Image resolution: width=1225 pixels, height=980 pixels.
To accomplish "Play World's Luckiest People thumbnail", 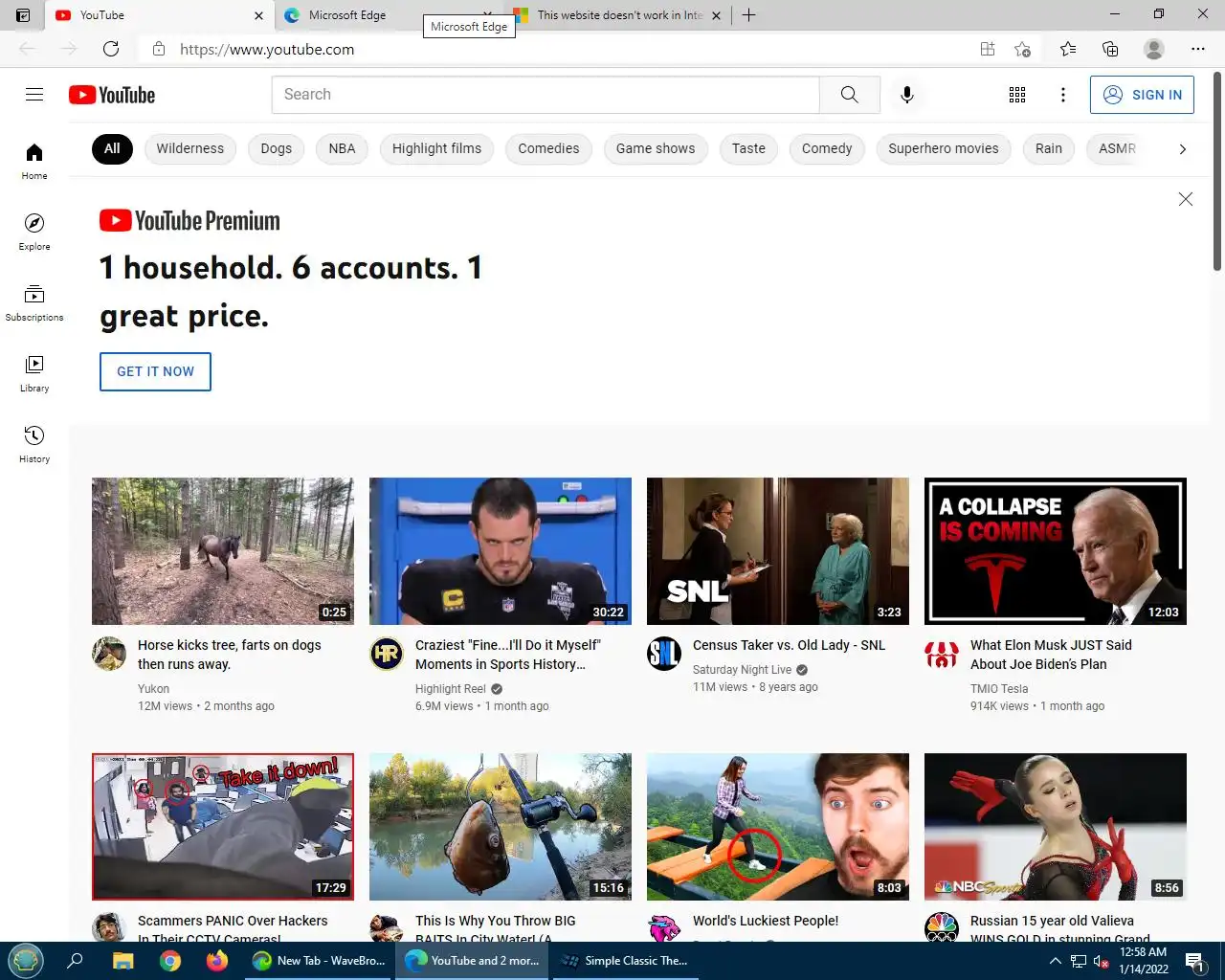I will [x=778, y=827].
